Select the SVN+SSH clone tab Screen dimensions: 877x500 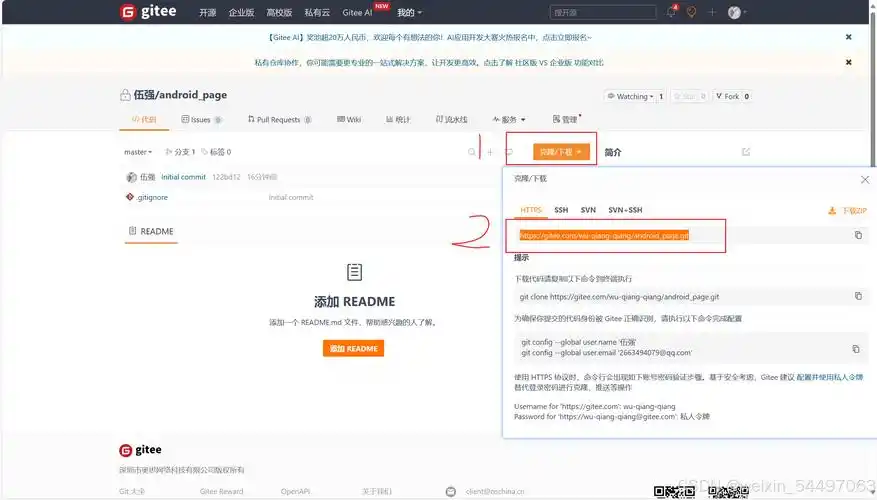(625, 210)
